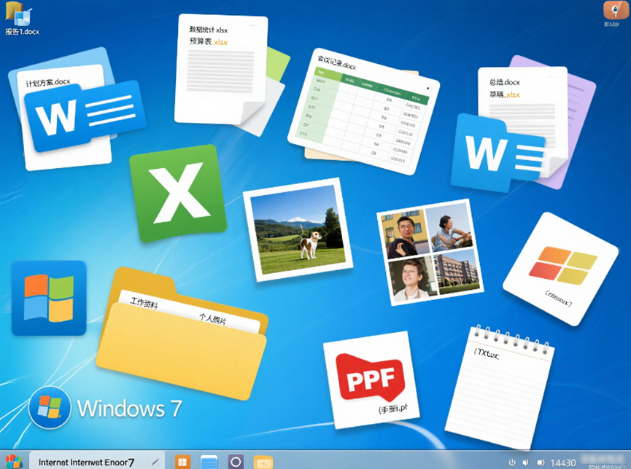
Task: Click the white tile with orange-yellow squares
Action: point(561,269)
